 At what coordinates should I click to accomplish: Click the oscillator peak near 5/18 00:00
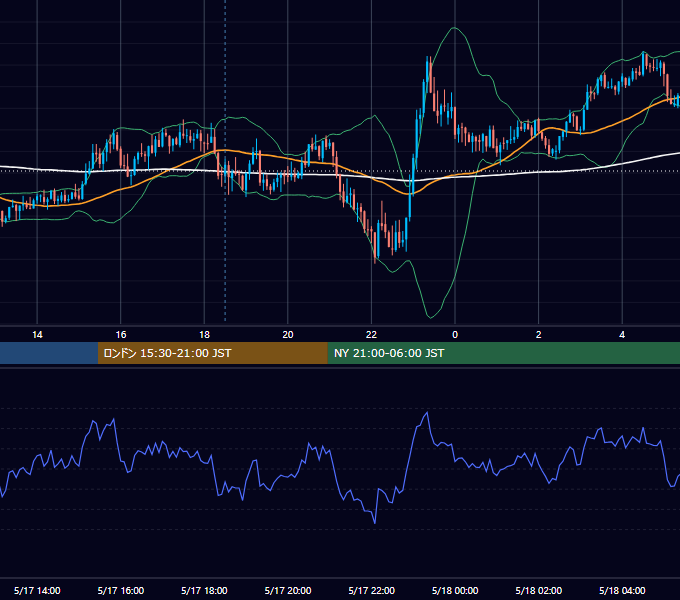click(428, 413)
